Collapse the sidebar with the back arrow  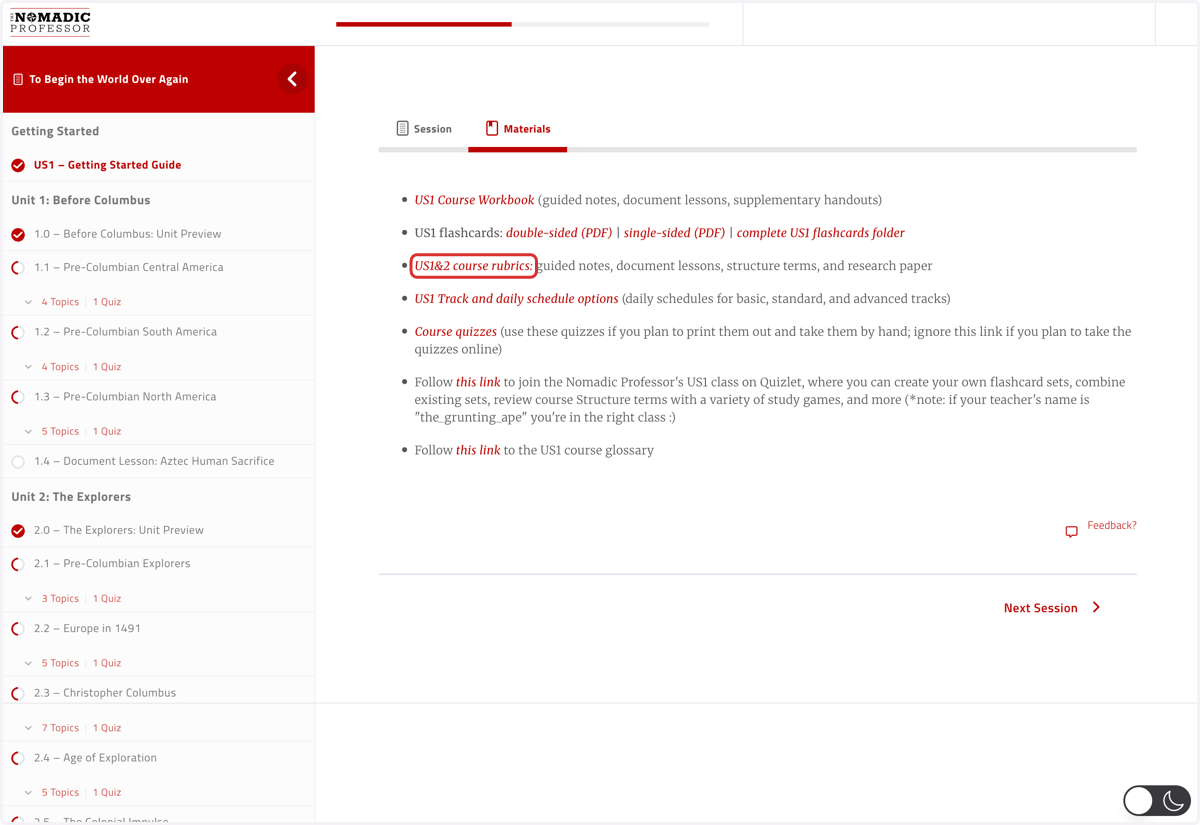[292, 79]
